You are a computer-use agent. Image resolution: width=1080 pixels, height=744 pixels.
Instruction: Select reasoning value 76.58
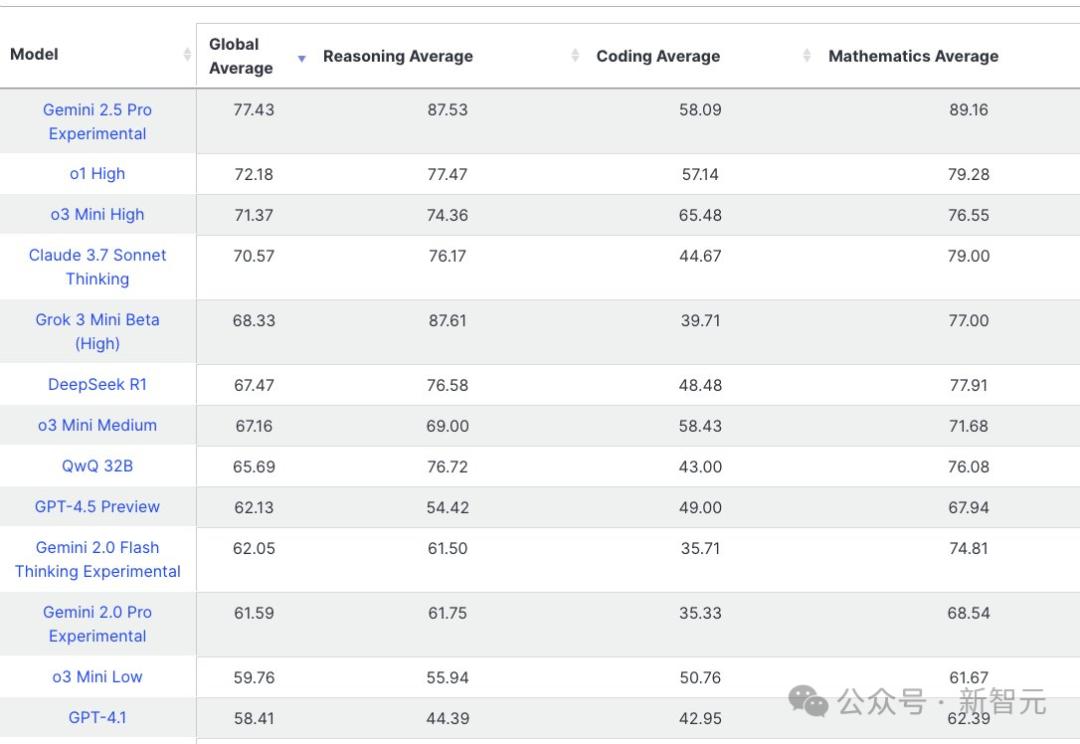[447, 385]
